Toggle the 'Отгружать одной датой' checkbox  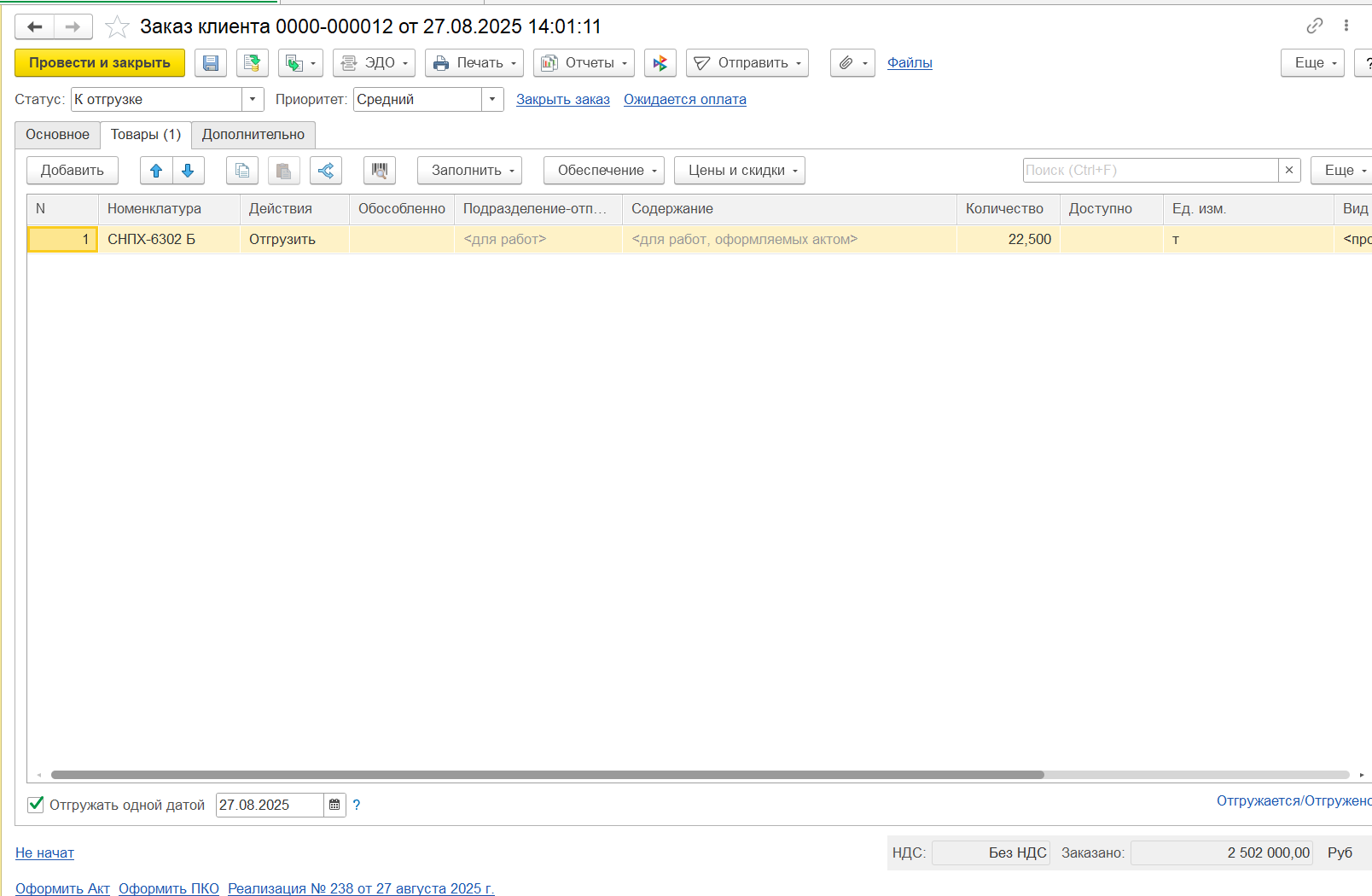coord(36,804)
